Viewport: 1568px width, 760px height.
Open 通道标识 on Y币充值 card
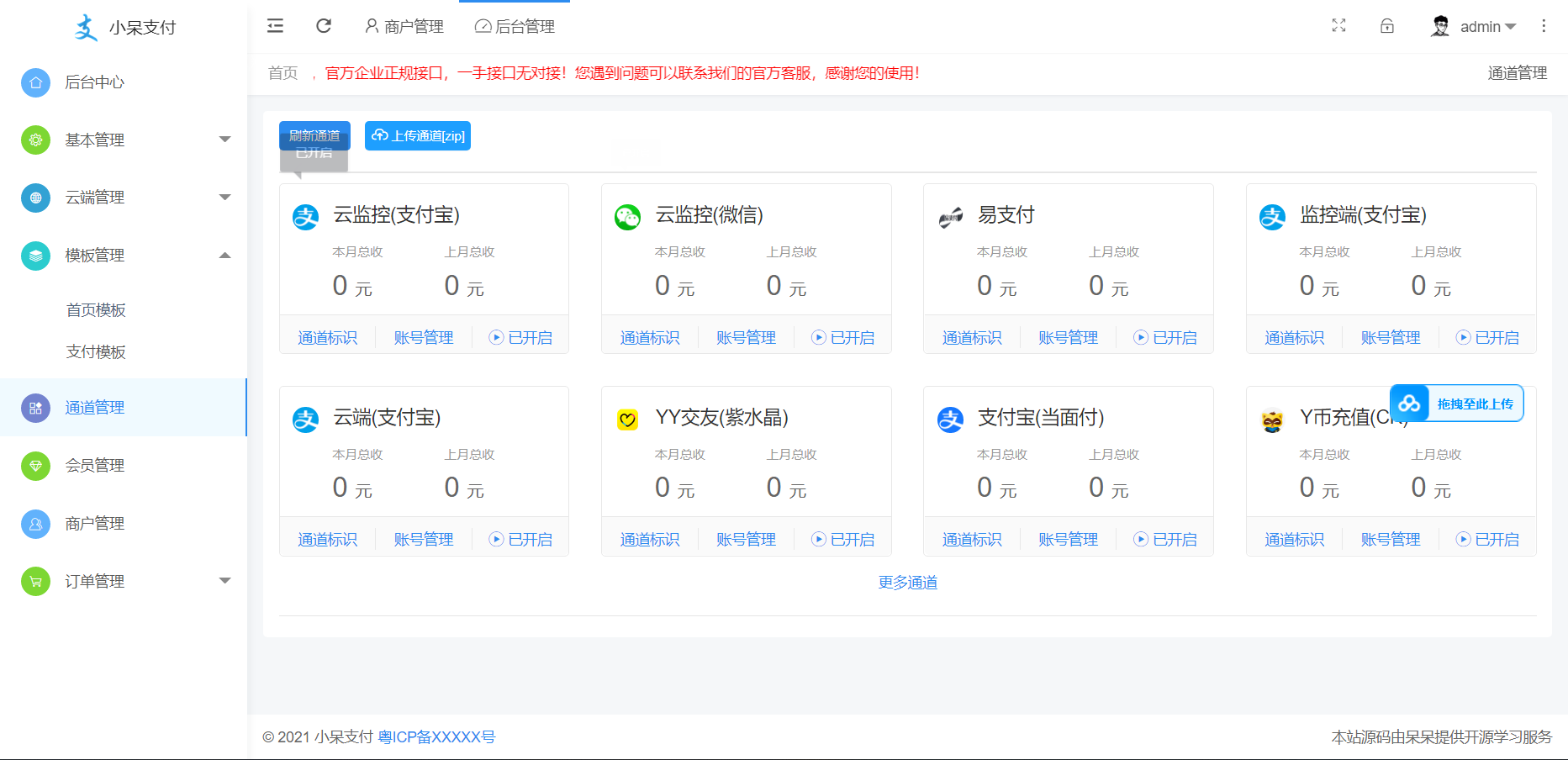pos(1295,539)
